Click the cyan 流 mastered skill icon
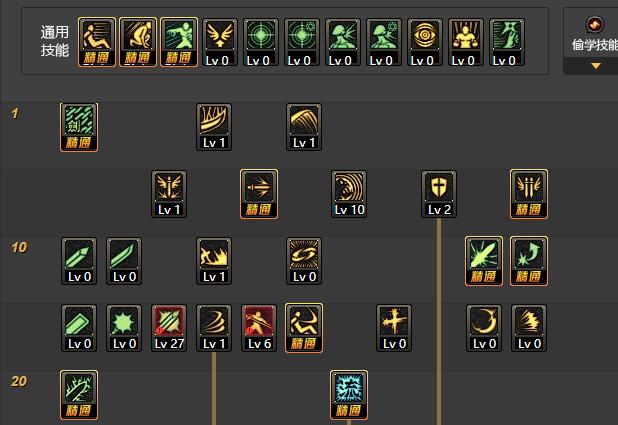Screen dimensions: 618x425 point(349,395)
